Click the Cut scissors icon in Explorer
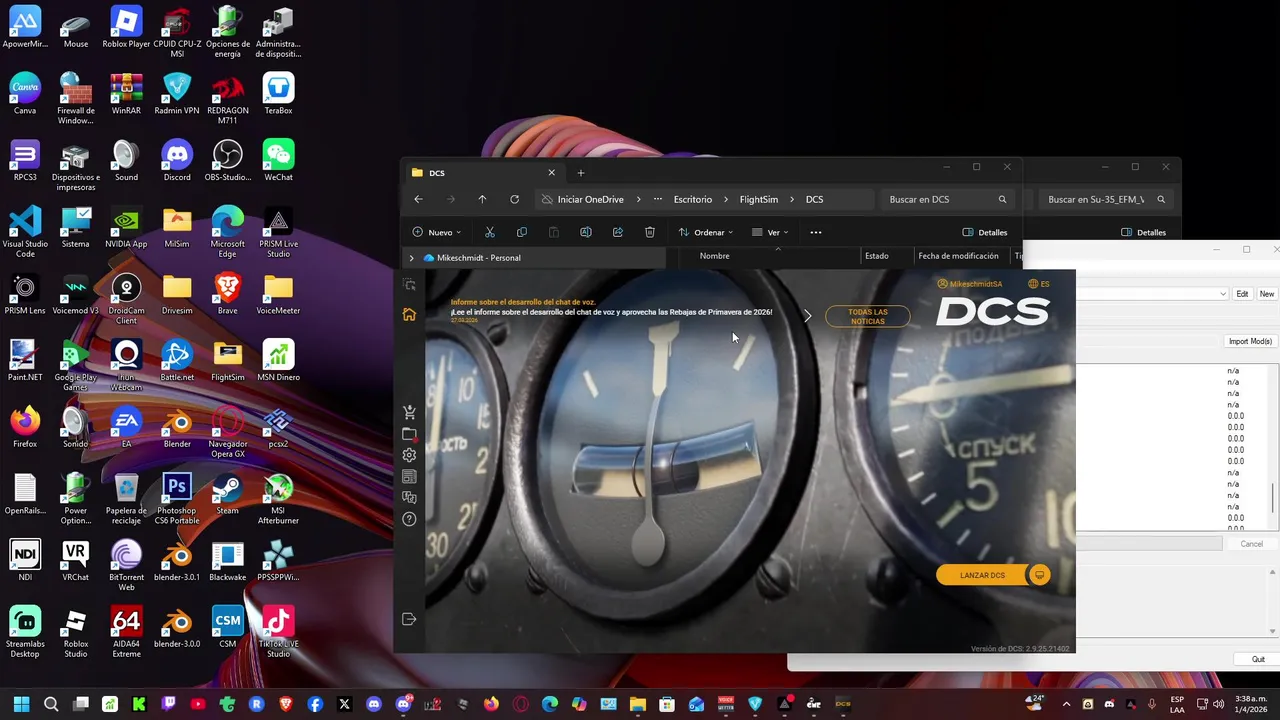Screen dimensions: 1280x720 point(490,232)
